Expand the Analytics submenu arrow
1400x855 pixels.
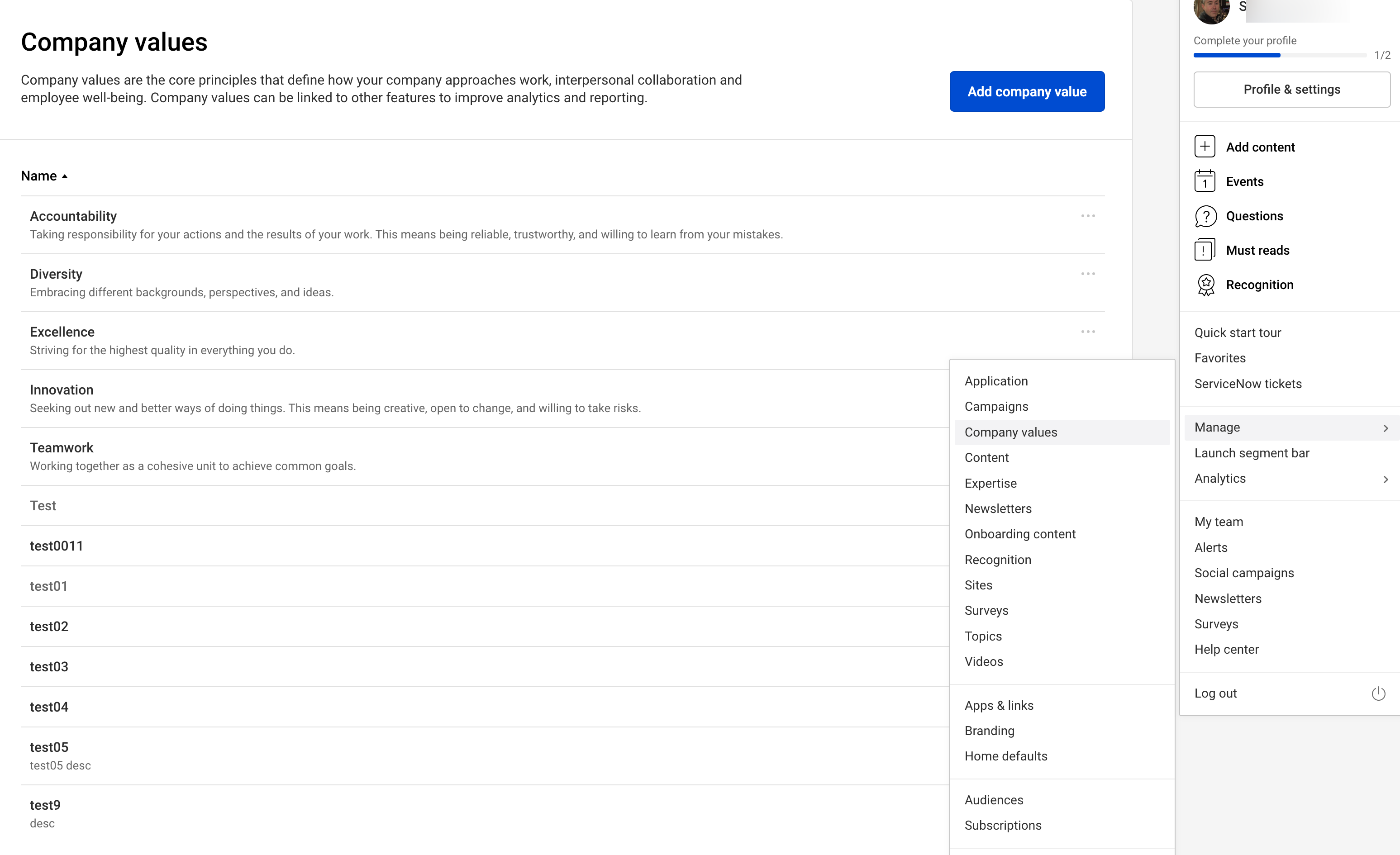click(x=1385, y=479)
